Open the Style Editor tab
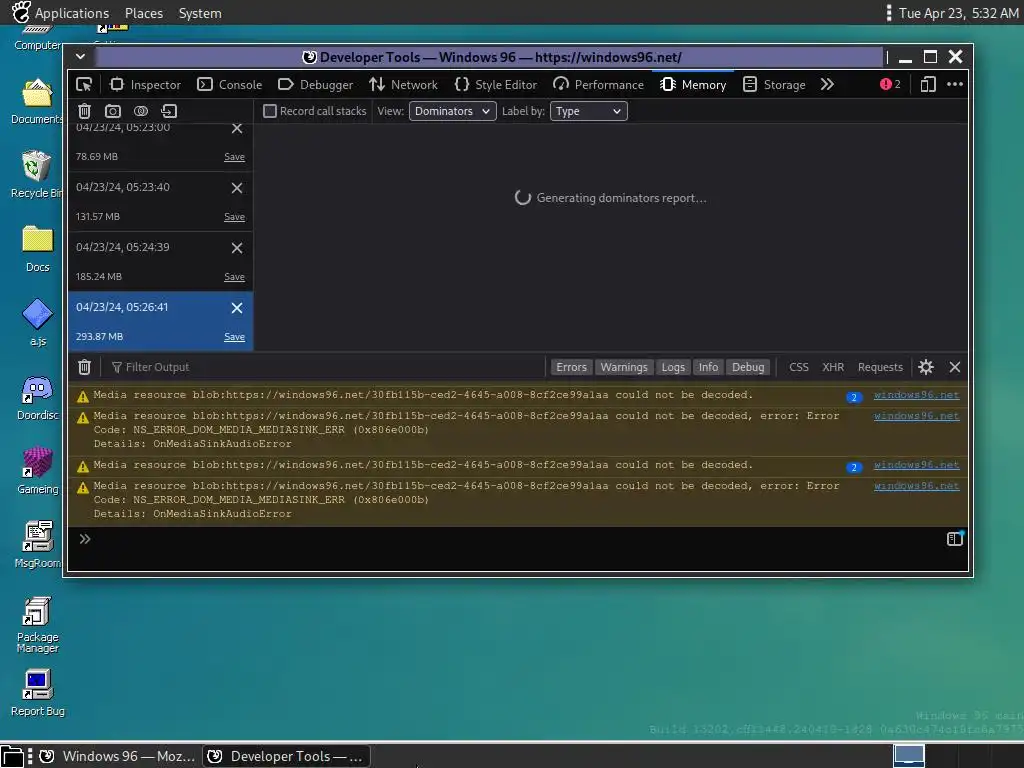 [x=496, y=85]
